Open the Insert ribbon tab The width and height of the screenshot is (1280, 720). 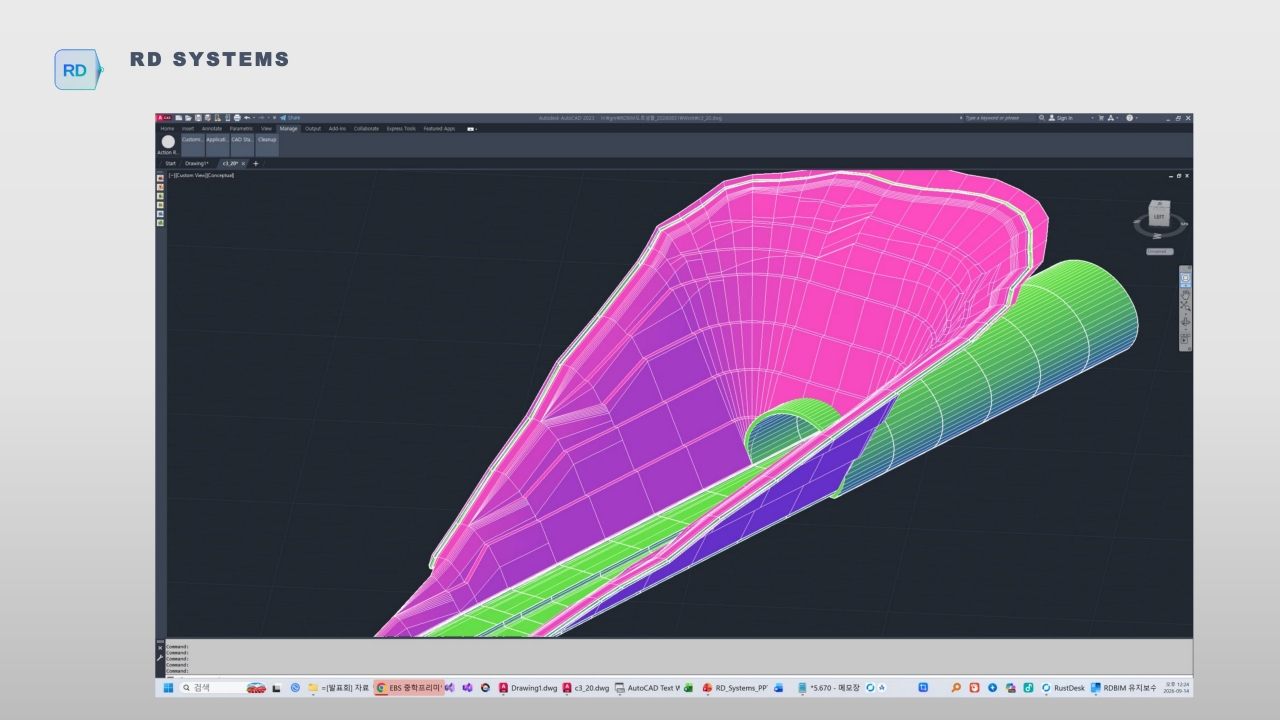coord(188,129)
